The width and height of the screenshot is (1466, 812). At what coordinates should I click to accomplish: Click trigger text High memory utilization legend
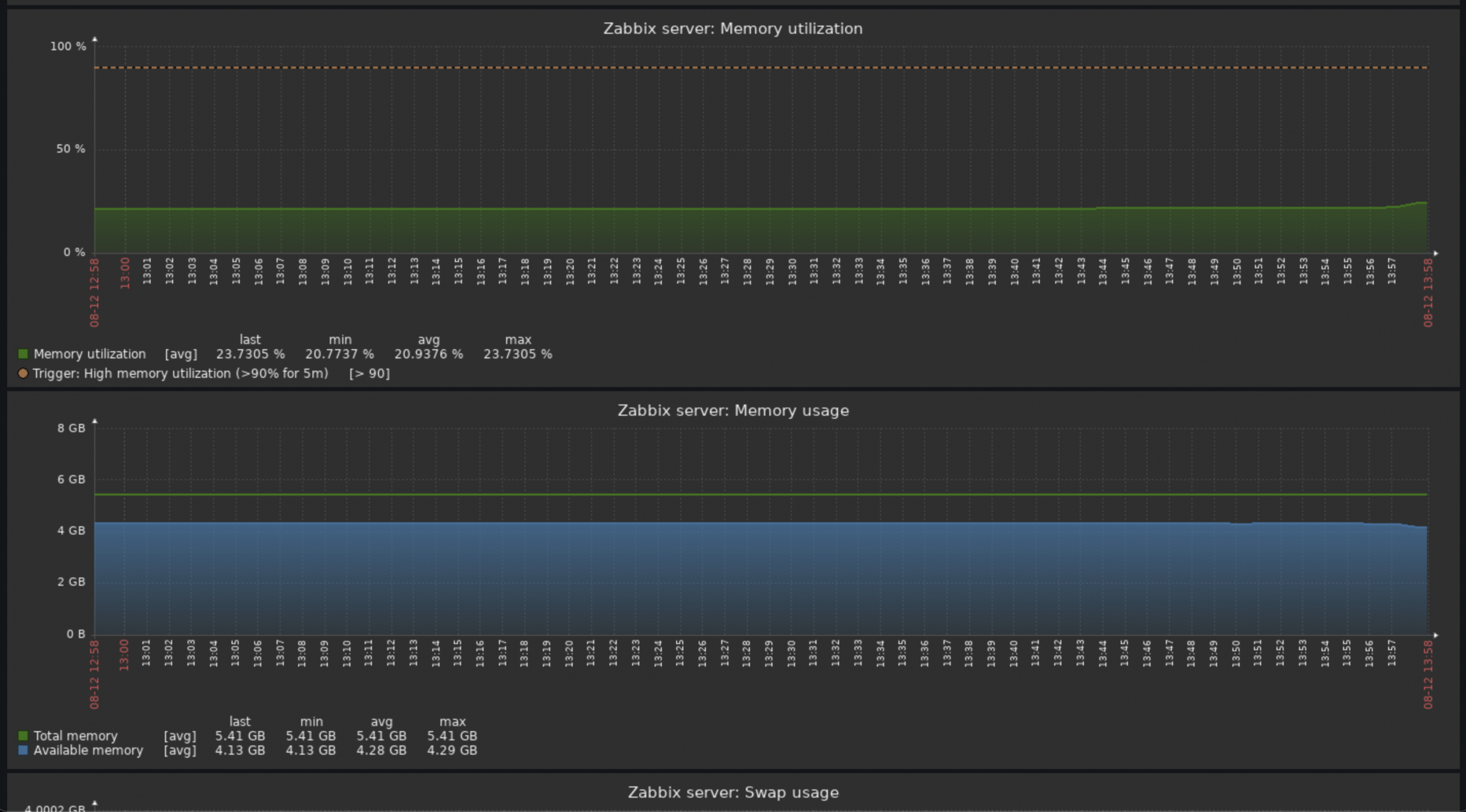180,374
